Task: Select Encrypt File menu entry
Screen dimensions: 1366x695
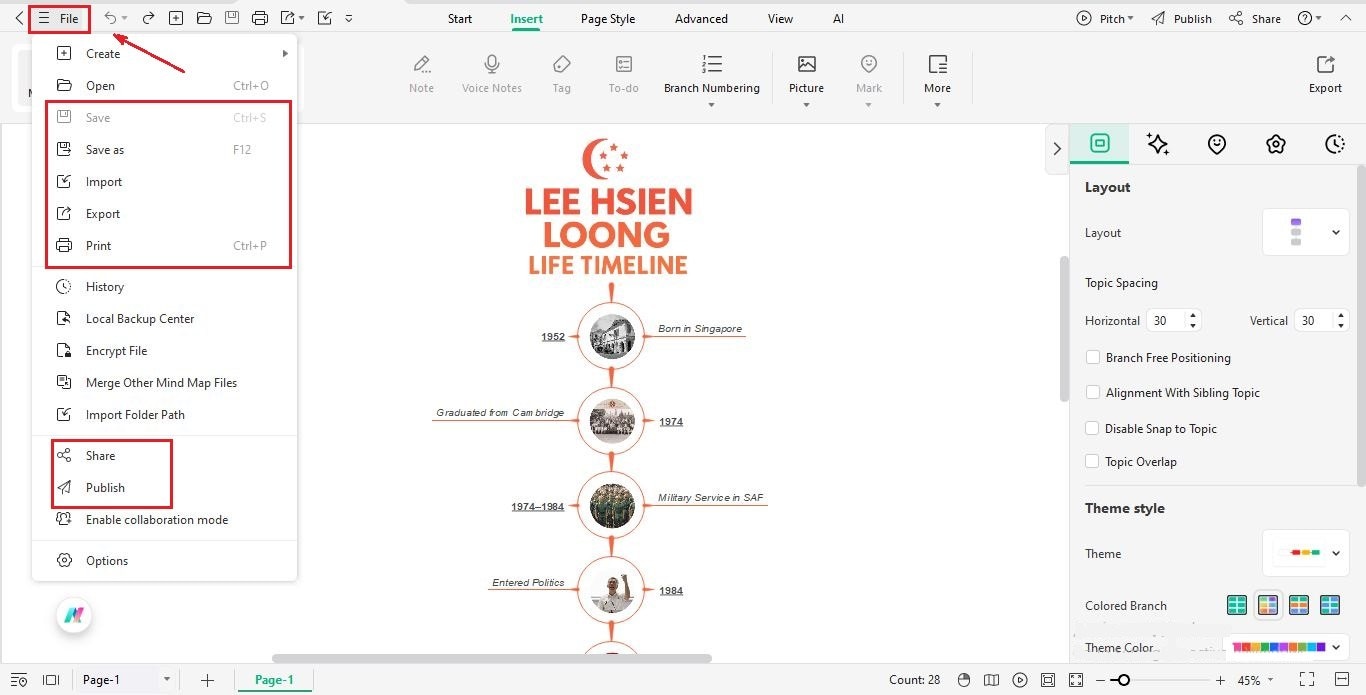Action: point(165,351)
